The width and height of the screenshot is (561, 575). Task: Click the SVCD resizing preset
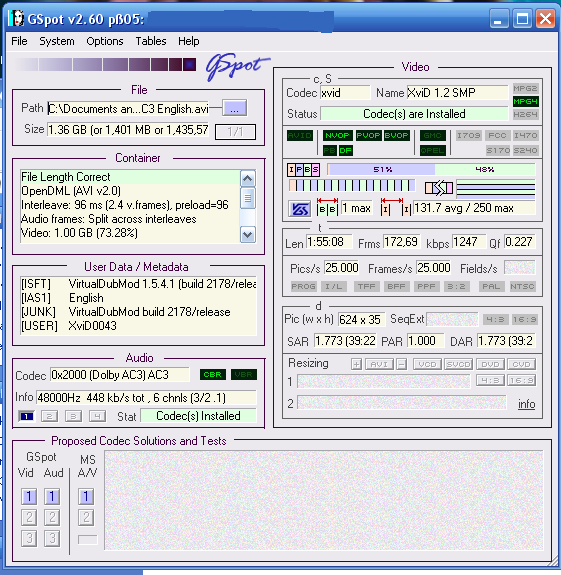(458, 364)
